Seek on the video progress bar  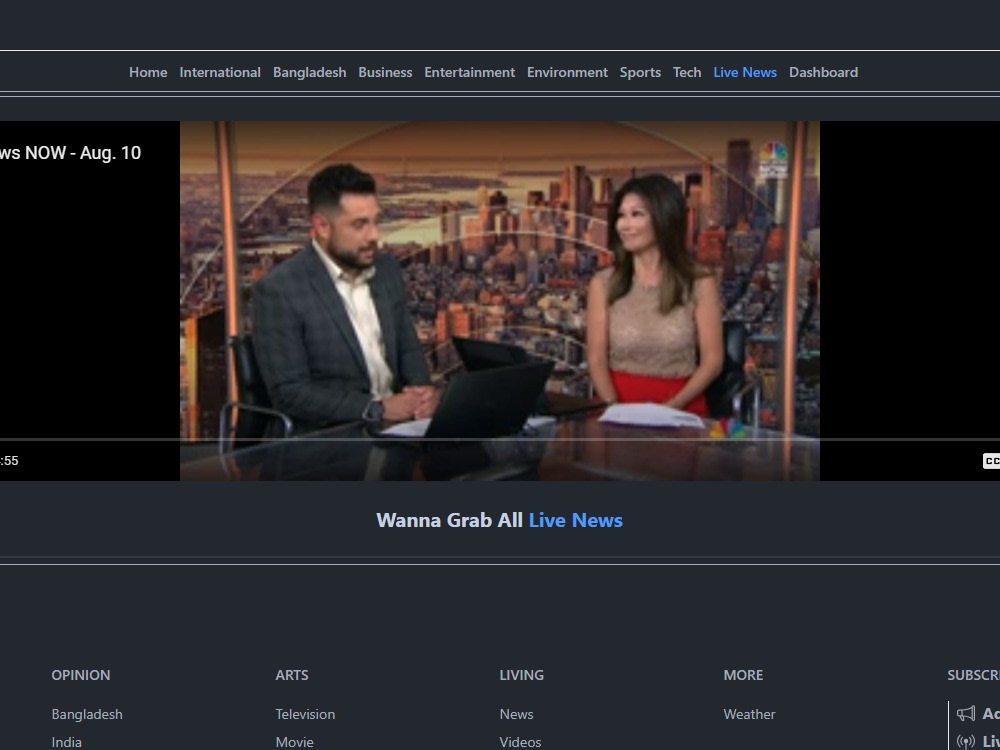(500, 439)
